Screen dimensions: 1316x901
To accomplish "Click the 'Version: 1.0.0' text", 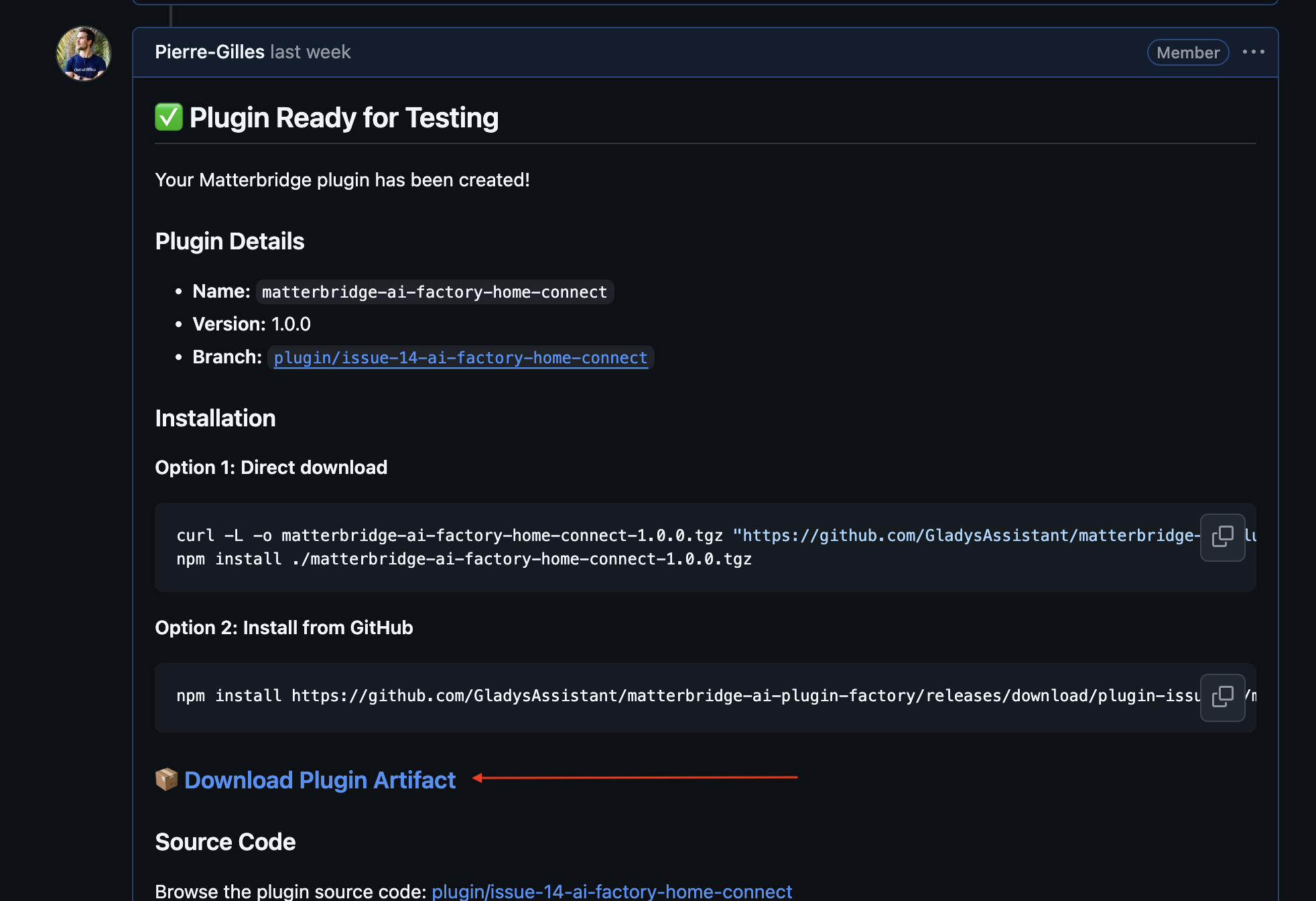I will [251, 324].
